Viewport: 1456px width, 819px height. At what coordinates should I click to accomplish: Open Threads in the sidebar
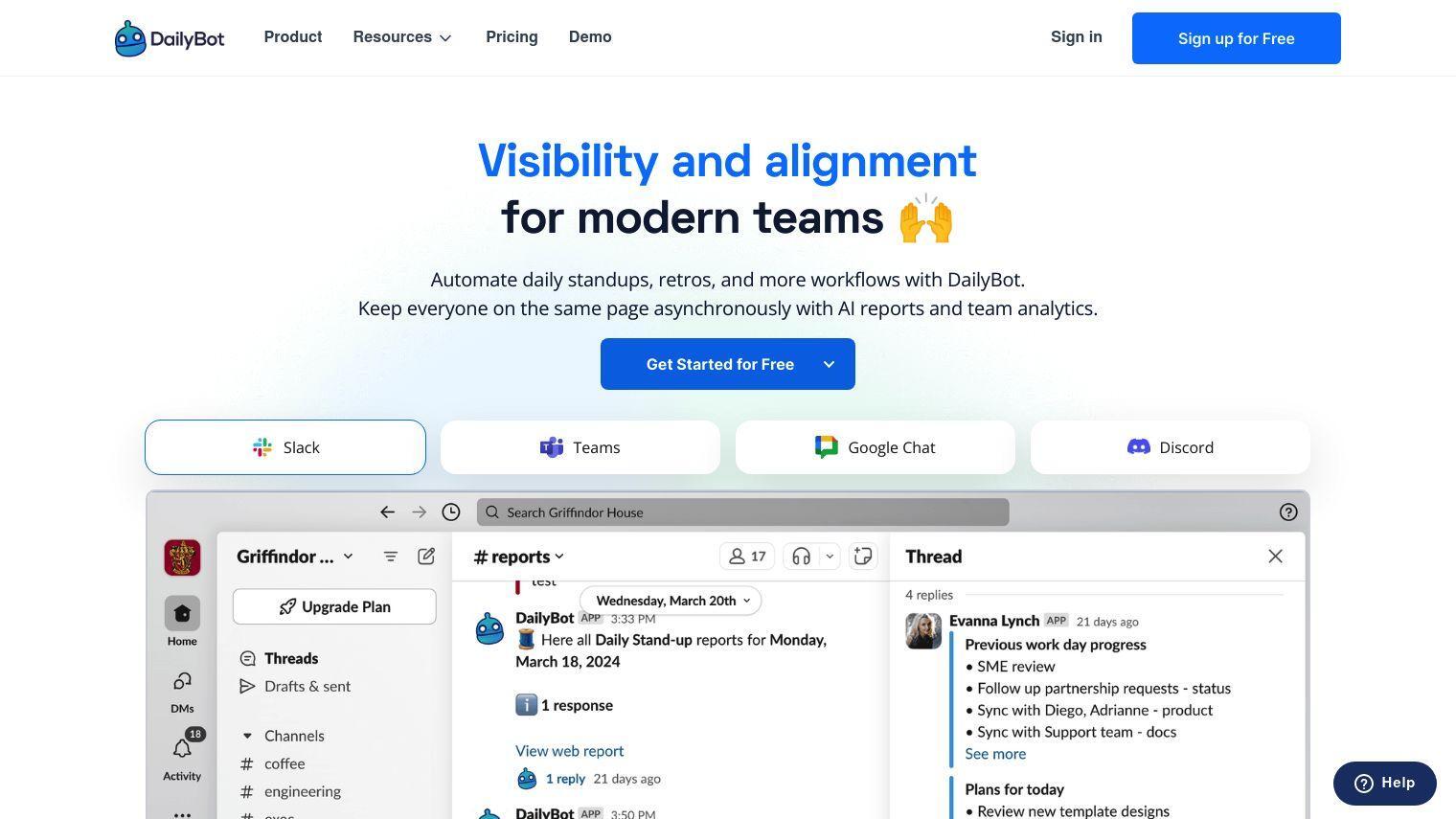point(291,658)
